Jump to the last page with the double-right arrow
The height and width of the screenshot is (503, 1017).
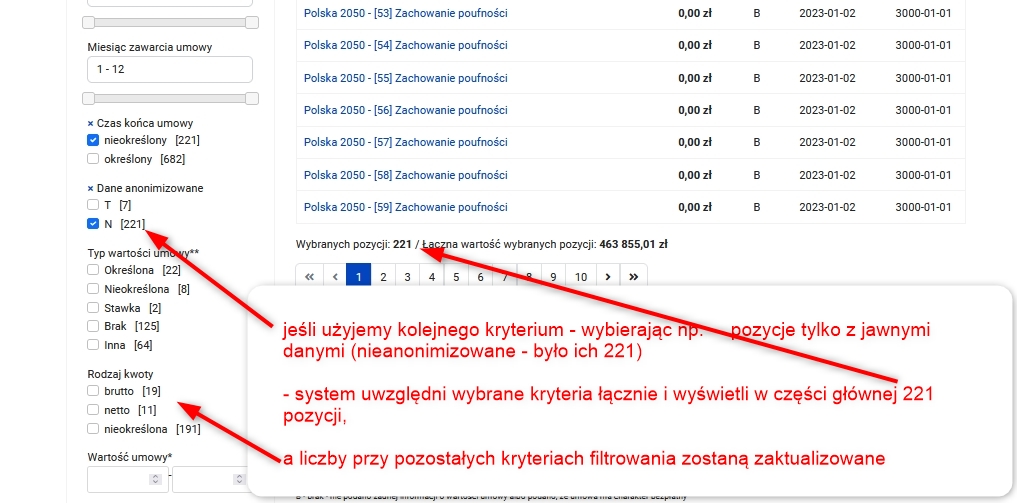(633, 276)
